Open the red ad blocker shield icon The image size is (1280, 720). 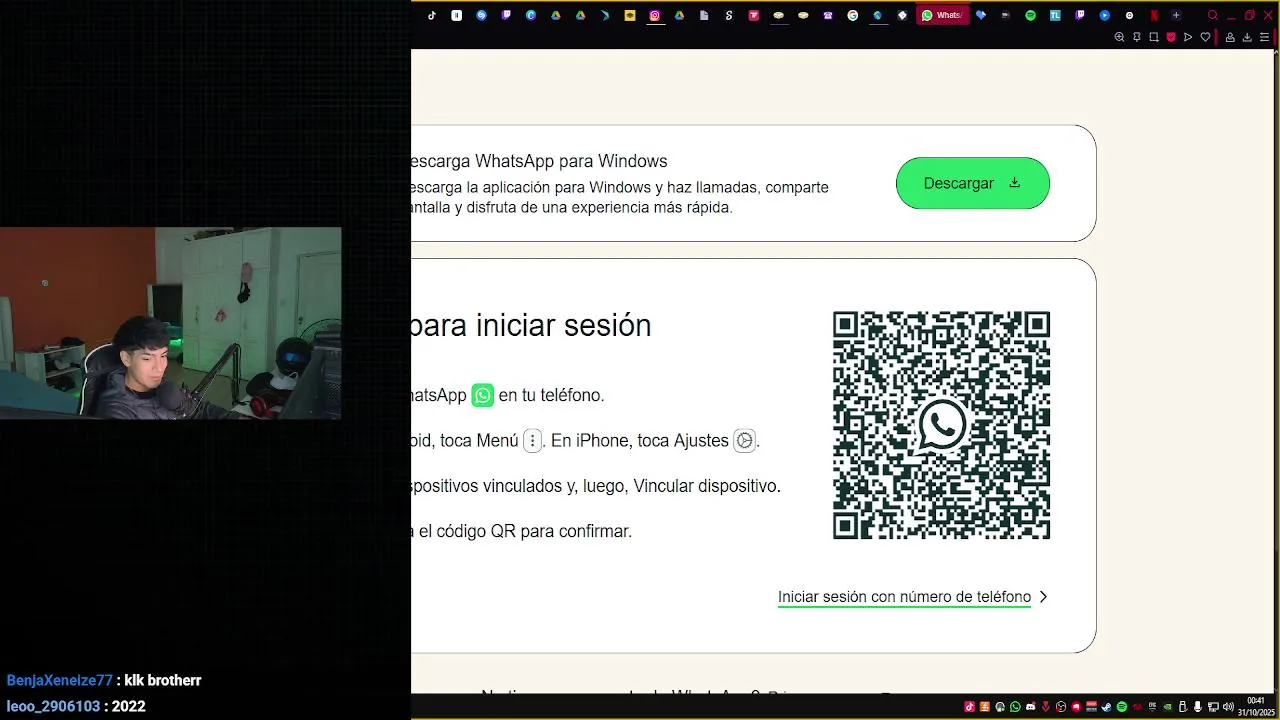tap(1171, 37)
